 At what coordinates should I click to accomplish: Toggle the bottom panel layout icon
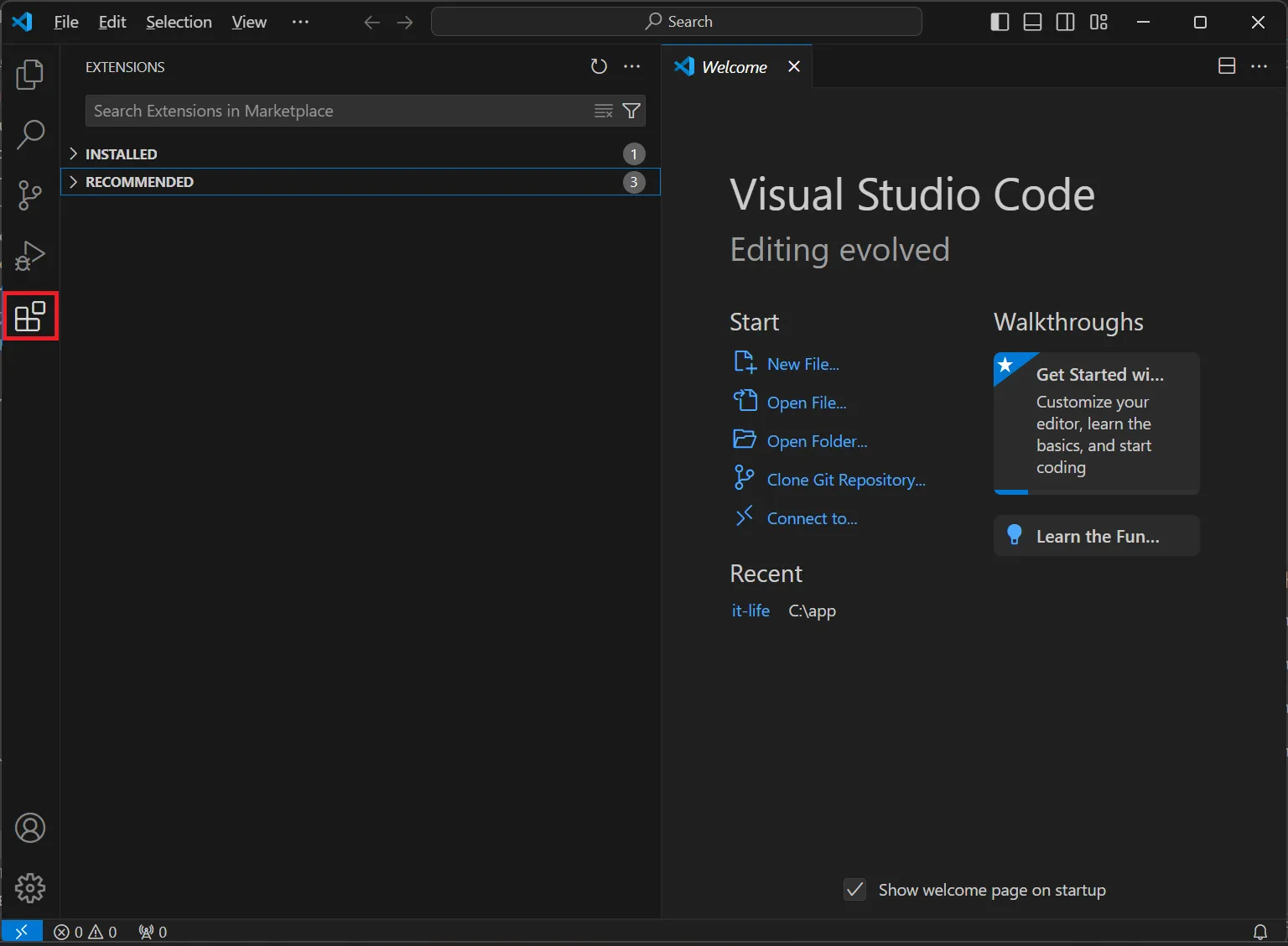click(1033, 22)
